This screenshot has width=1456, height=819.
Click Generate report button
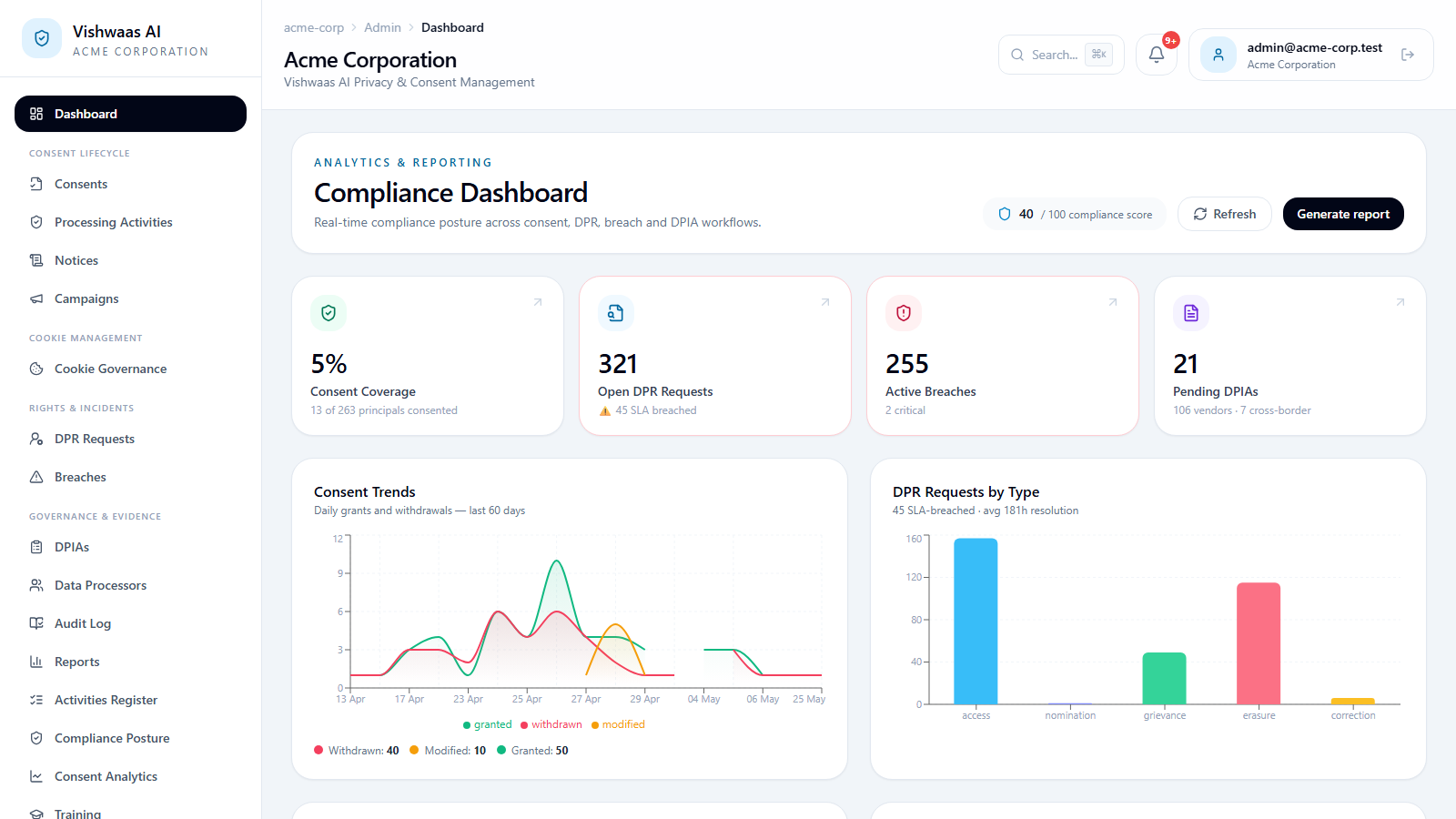(1343, 214)
